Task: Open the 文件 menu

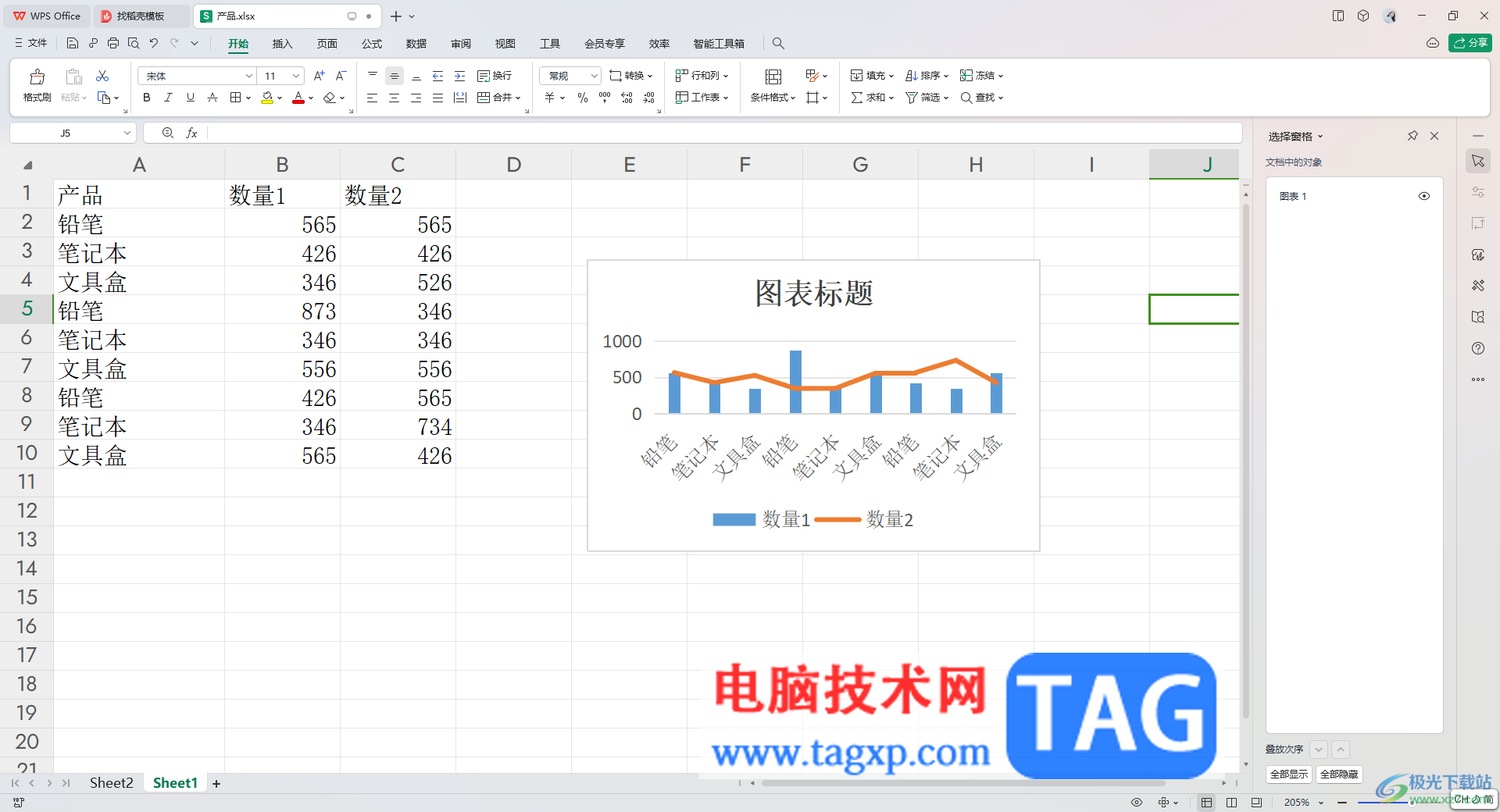Action: tap(31, 43)
